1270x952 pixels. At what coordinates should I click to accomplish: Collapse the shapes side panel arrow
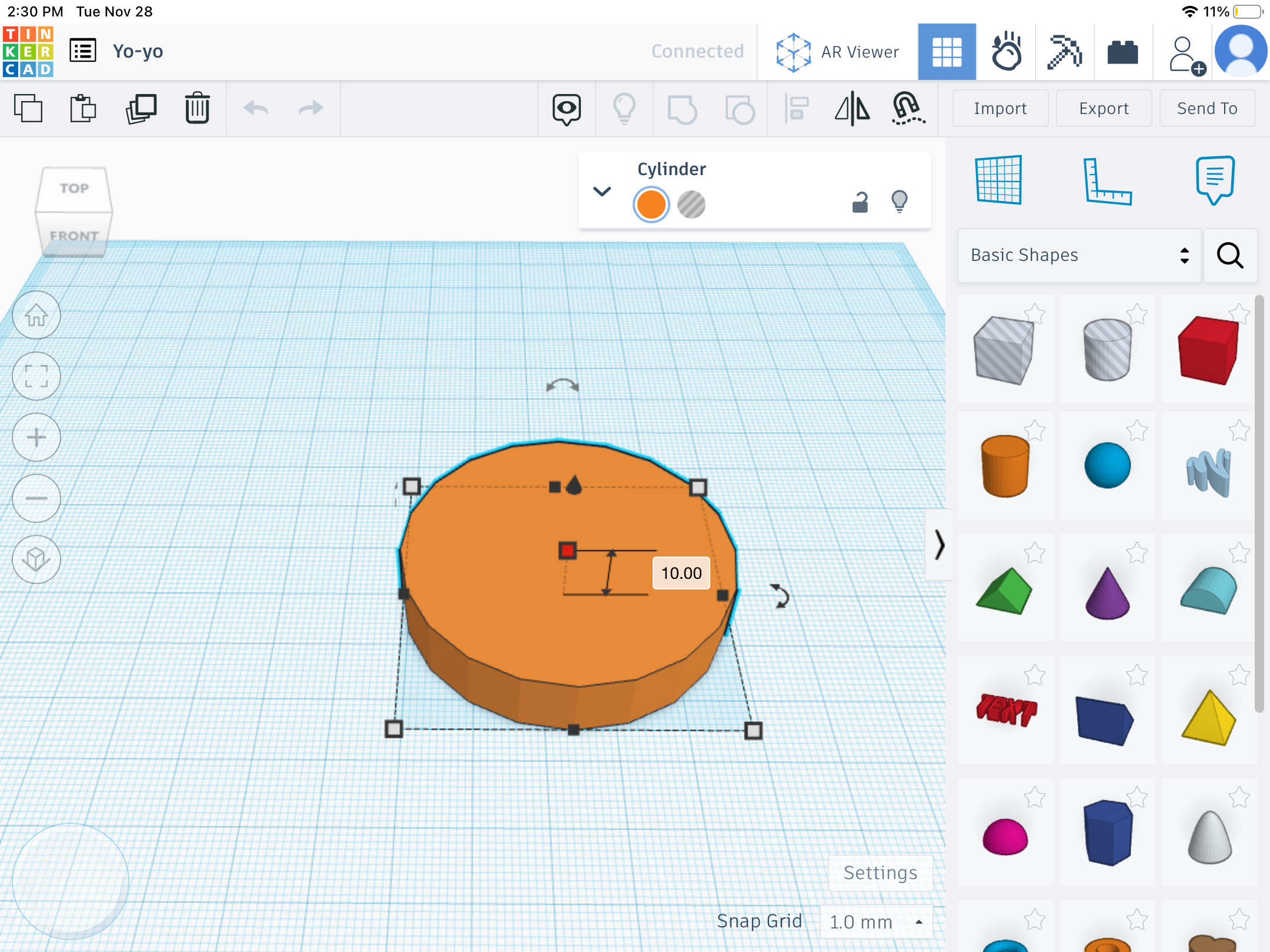[x=939, y=545]
